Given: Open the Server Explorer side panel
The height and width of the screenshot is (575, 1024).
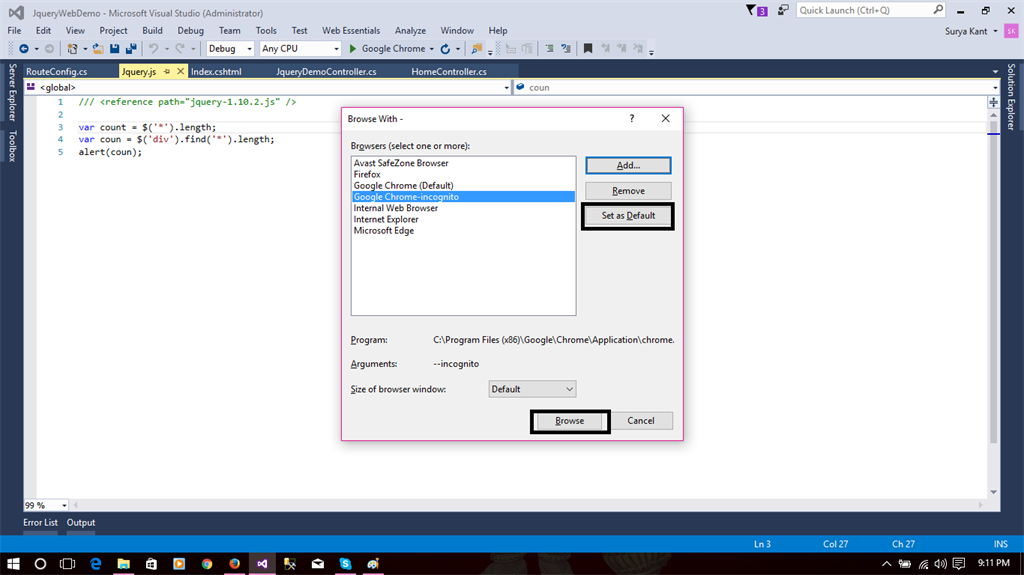Looking at the screenshot, I should 12,92.
